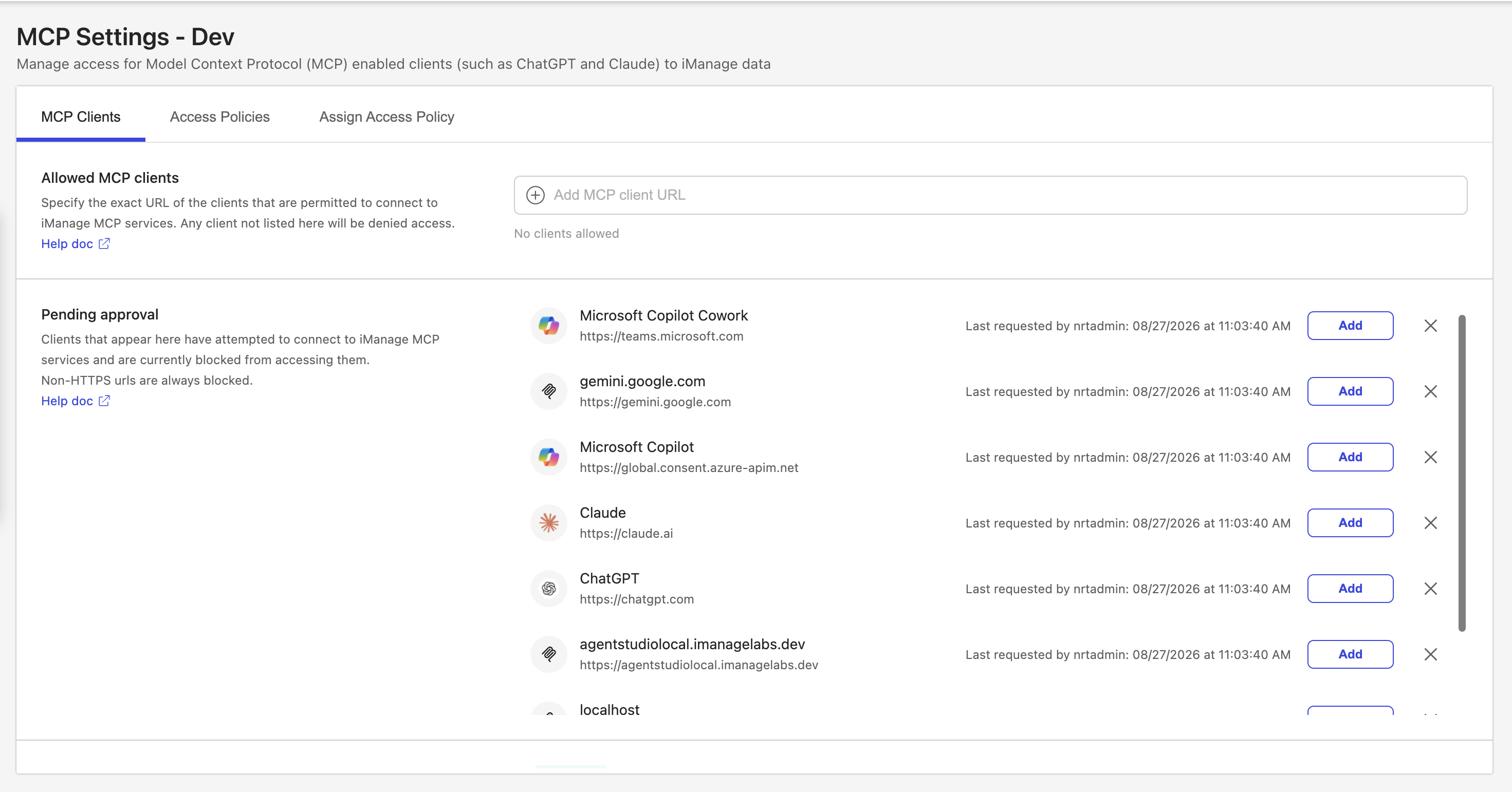Select the https://teams.microsoft.com URL text
The height and width of the screenshot is (792, 1512).
coord(661,336)
